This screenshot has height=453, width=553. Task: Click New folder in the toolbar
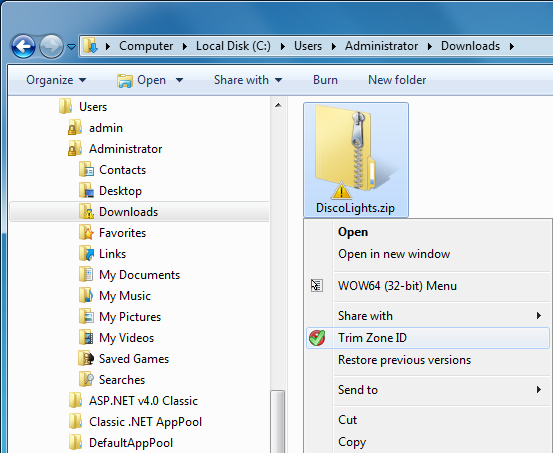397,80
